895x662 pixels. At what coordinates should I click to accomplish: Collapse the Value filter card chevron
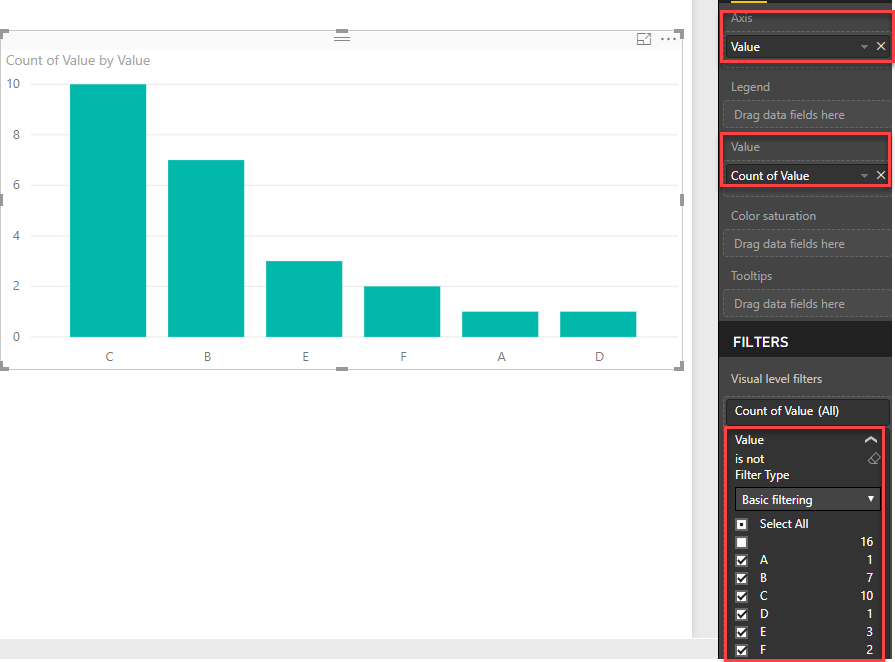point(870,439)
